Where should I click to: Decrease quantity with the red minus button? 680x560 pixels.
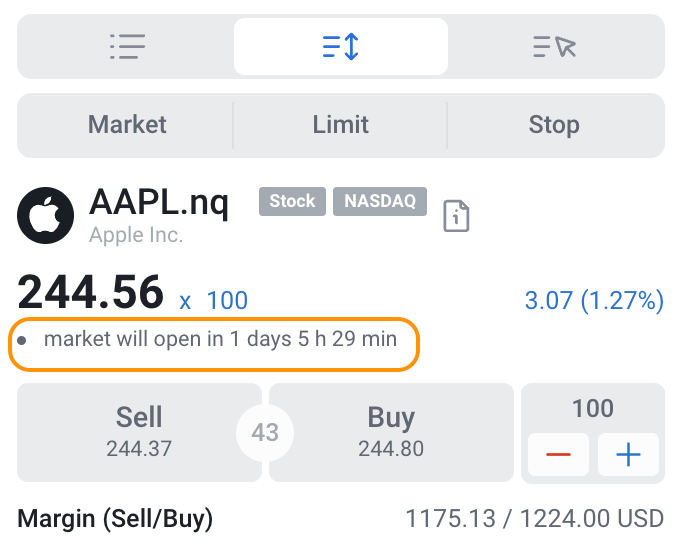tap(558, 455)
